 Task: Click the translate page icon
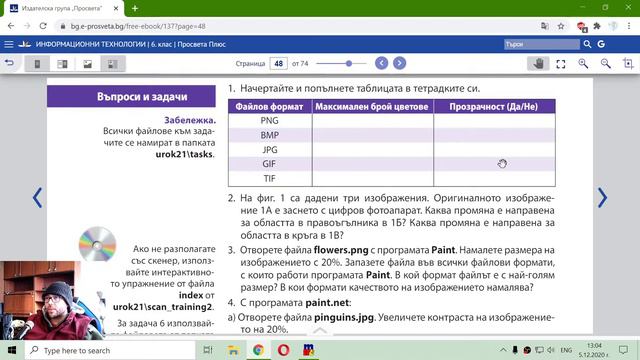point(544,26)
